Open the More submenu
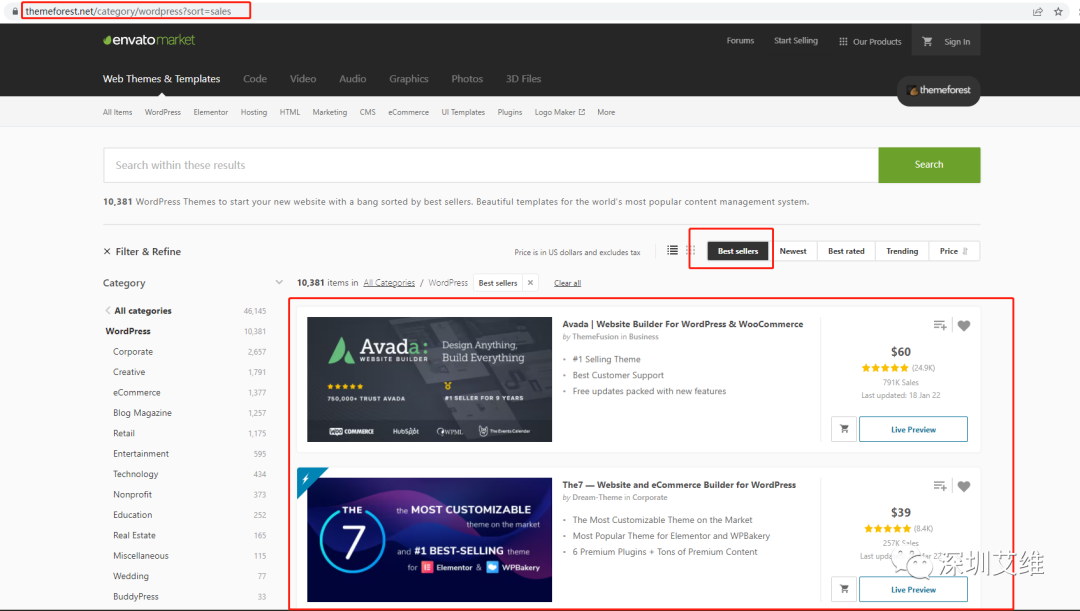The image size is (1080, 611). coord(606,112)
